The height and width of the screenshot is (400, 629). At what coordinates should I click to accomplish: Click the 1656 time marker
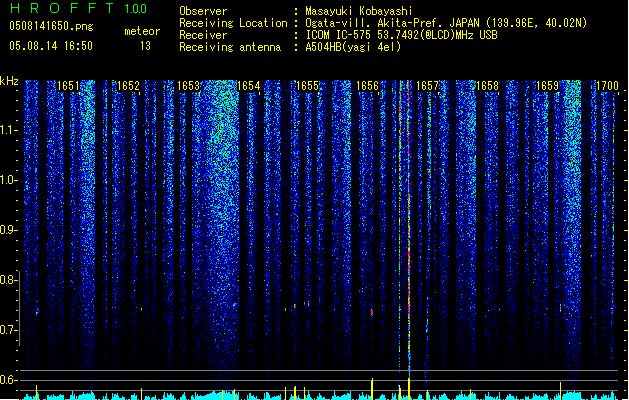367,86
